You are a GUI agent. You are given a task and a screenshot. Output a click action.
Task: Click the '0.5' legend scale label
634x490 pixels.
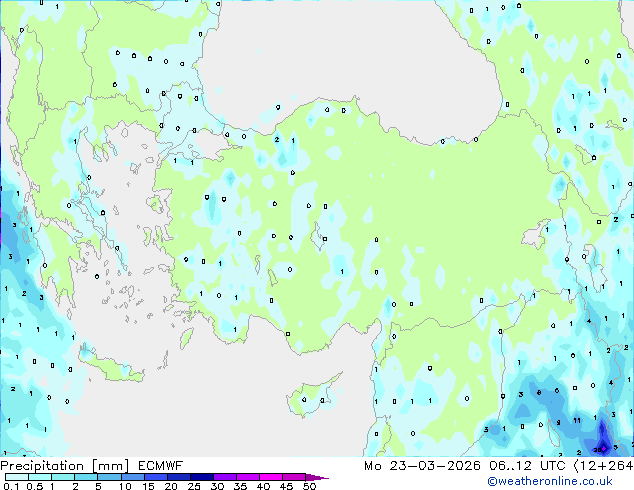35,486
